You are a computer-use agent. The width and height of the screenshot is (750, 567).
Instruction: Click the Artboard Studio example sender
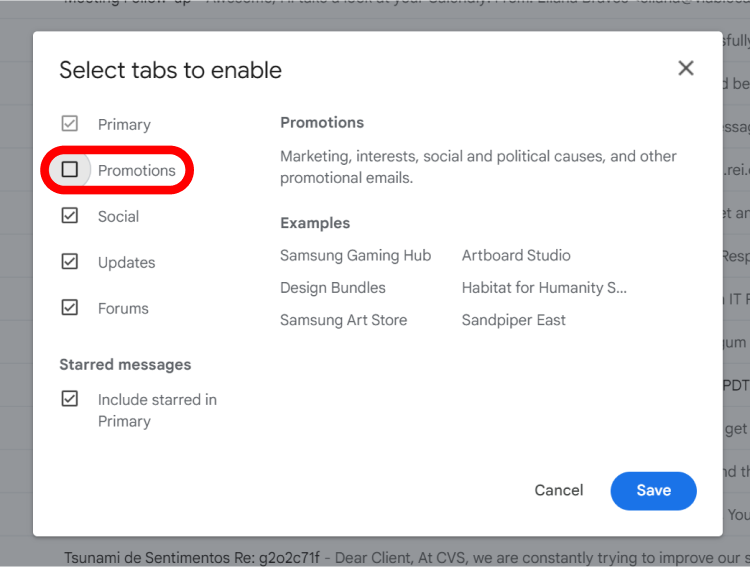(x=516, y=255)
